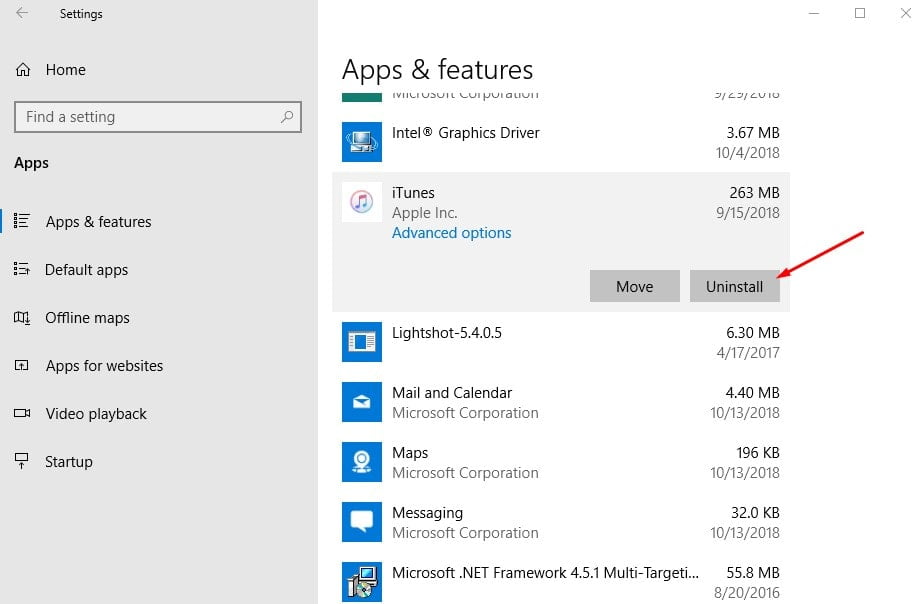
Task: Click the 32.0 KB size value
Action: click(755, 513)
